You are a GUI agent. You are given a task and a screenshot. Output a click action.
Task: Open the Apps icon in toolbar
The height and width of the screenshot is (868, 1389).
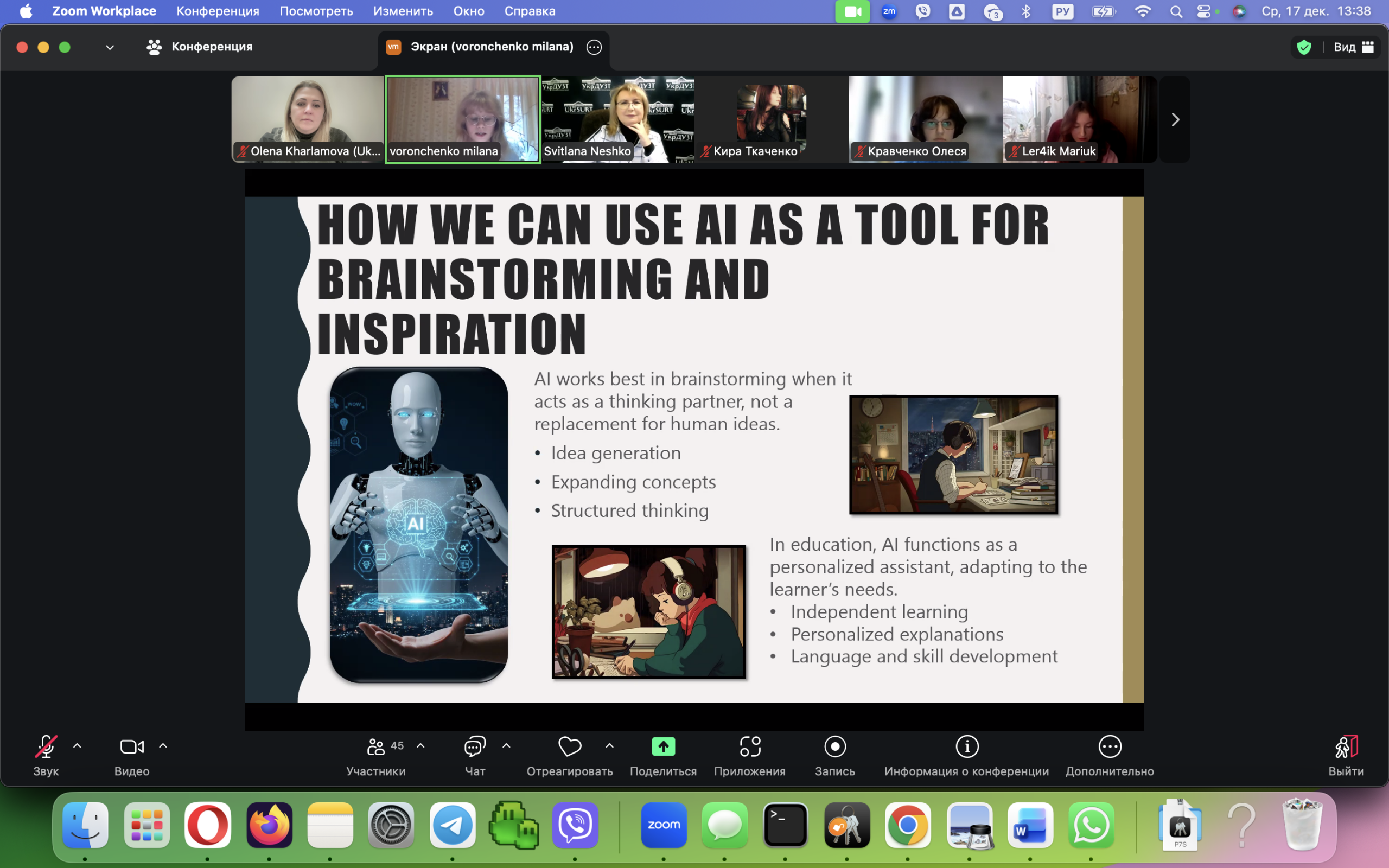[x=750, y=747]
